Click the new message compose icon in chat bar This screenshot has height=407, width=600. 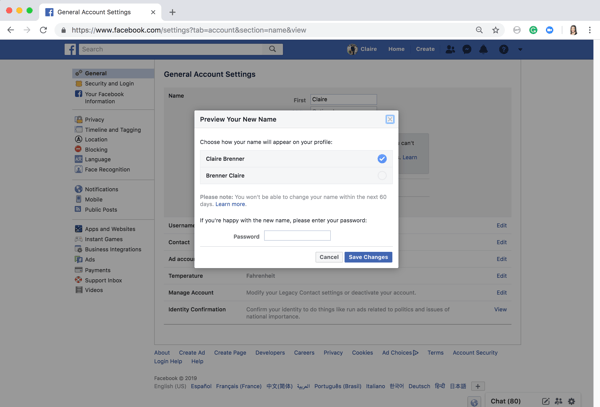pyautogui.click(x=546, y=401)
